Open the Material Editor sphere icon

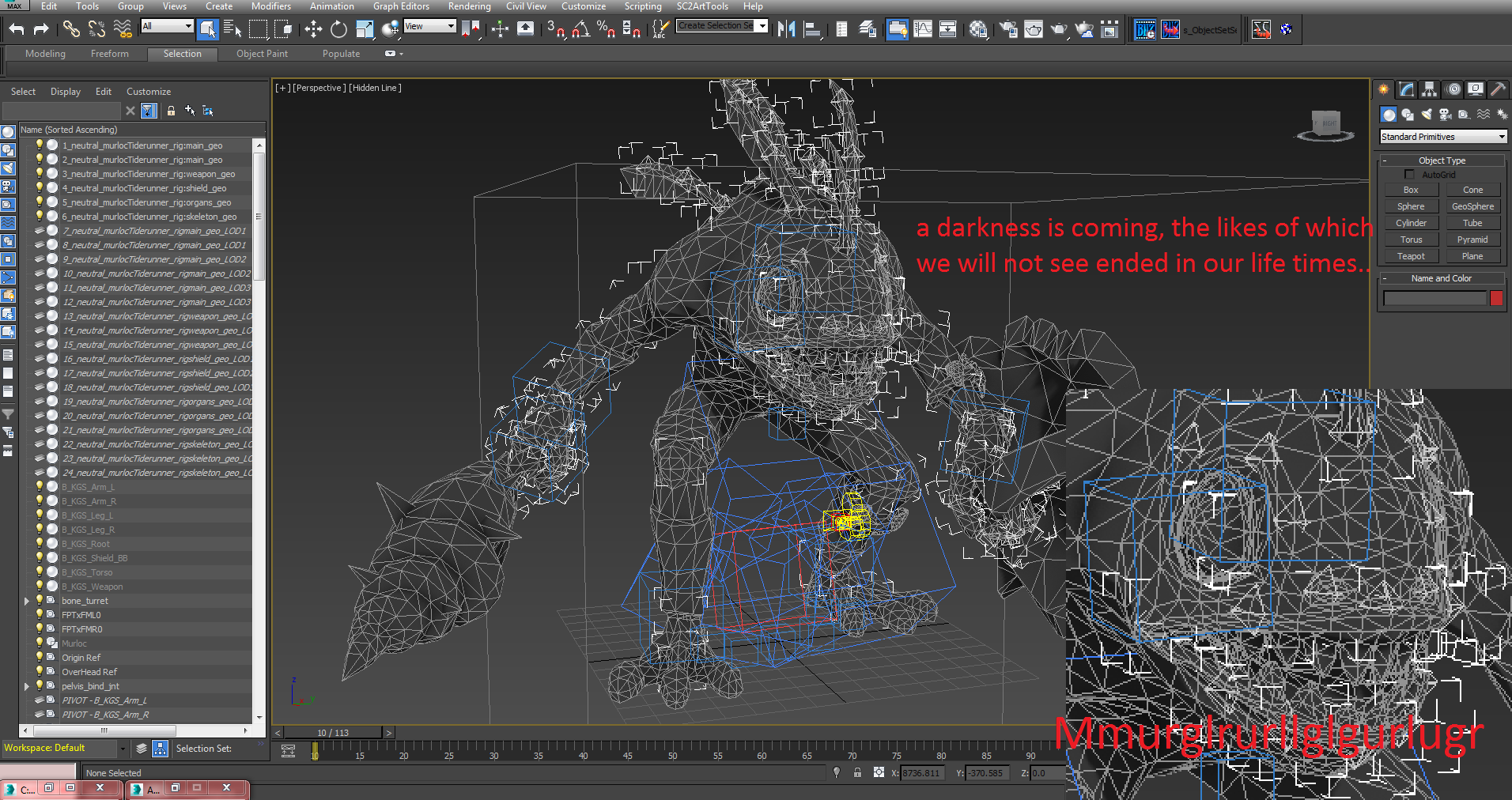(978, 30)
